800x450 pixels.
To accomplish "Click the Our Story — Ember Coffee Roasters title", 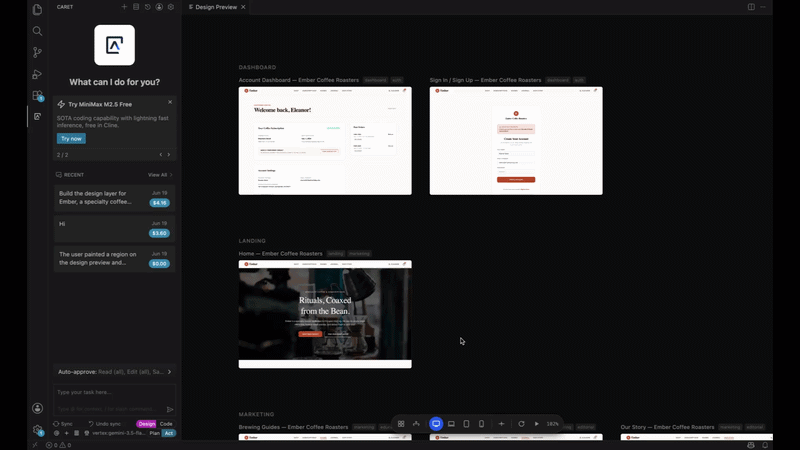I will point(667,427).
